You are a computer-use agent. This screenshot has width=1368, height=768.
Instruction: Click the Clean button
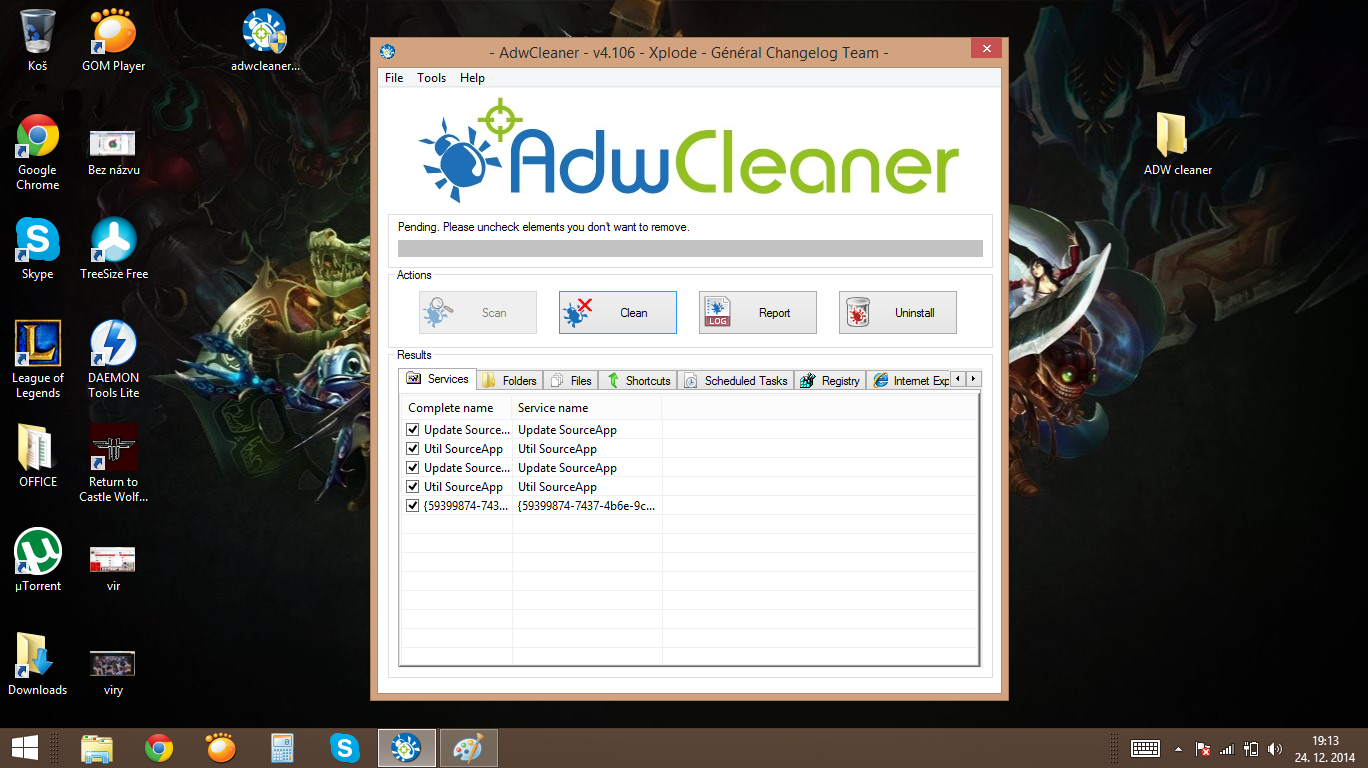click(618, 313)
